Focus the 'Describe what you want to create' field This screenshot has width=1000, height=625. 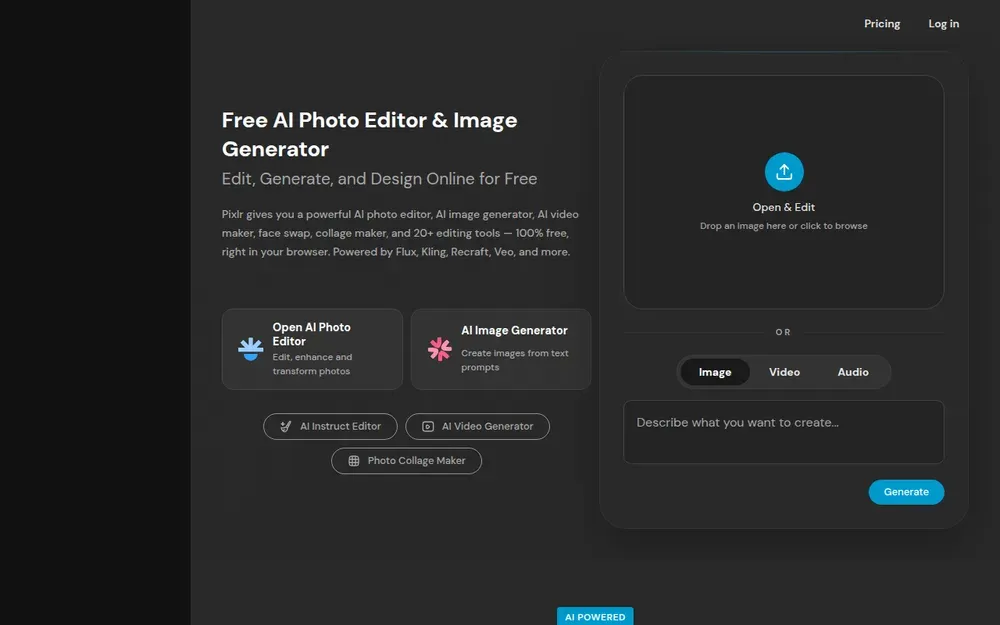click(783, 432)
